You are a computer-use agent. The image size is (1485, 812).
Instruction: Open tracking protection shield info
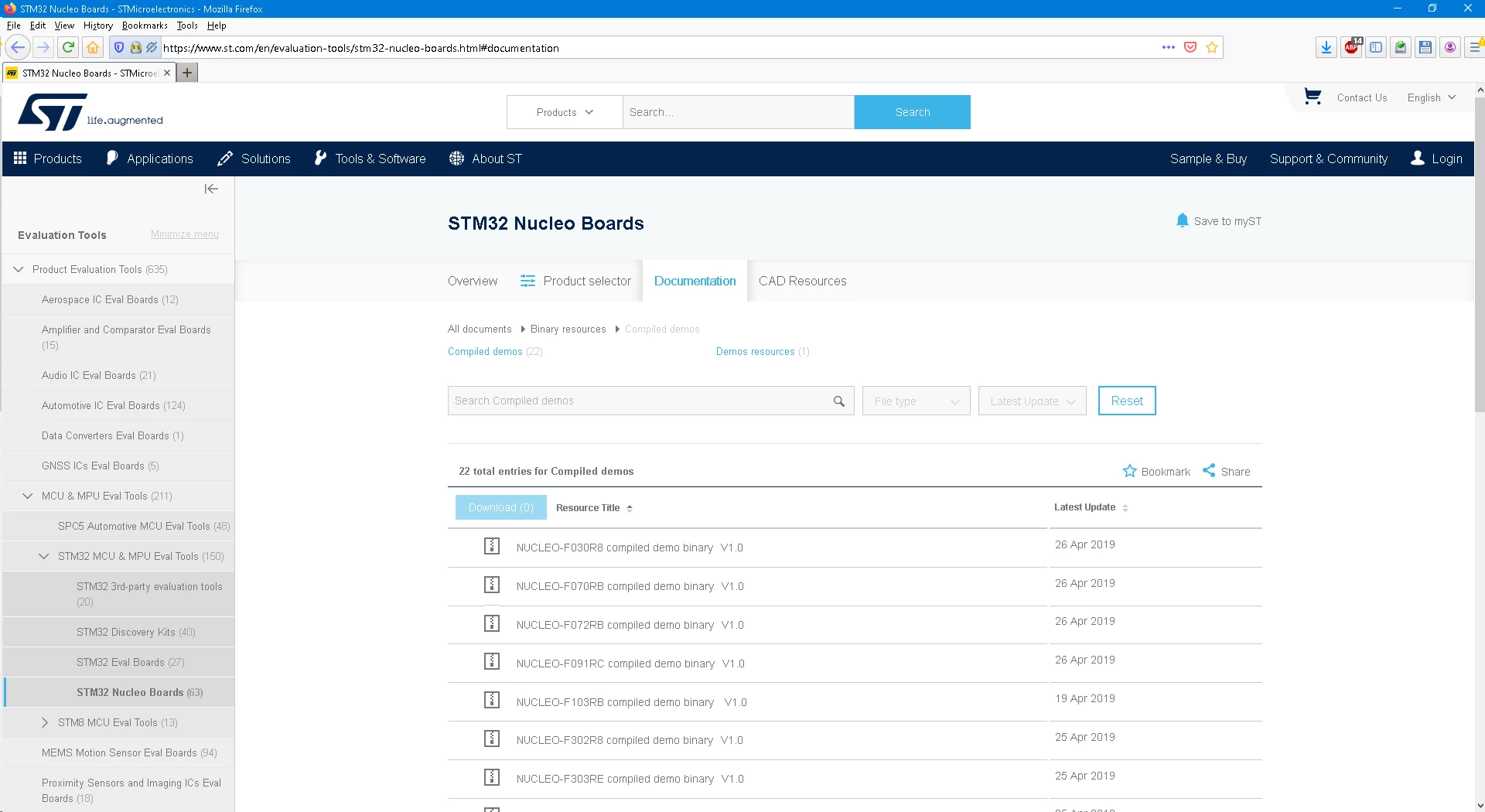(x=119, y=47)
